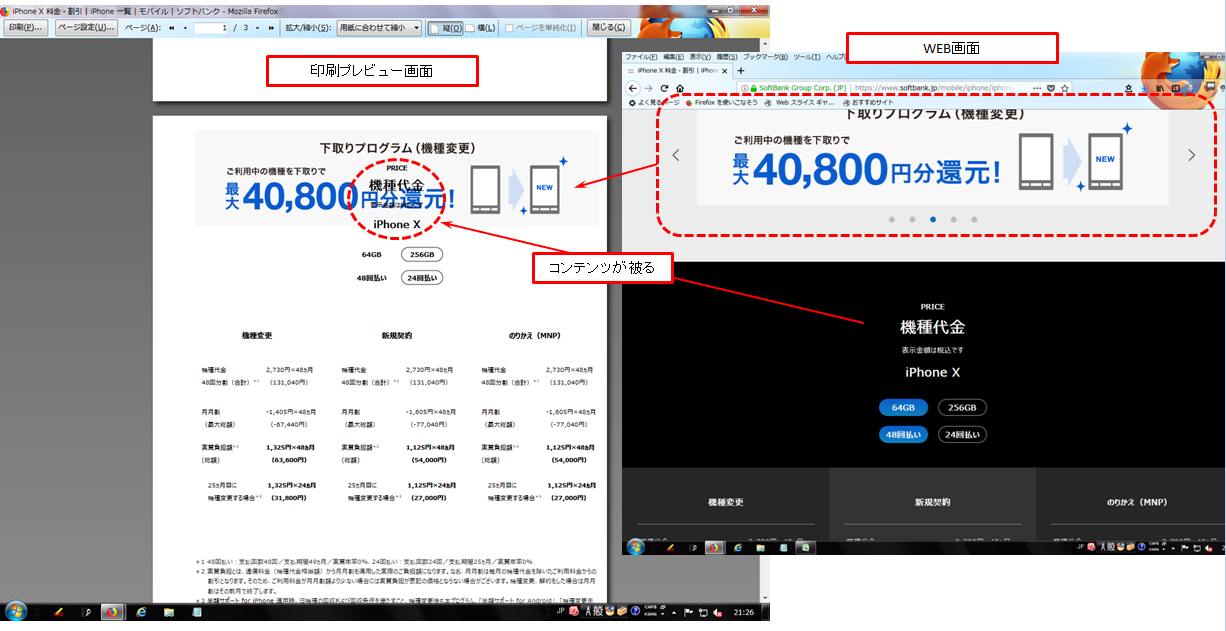1226x631 pixels.
Task: Jump to first page in print preview
Action: [x=171, y=28]
